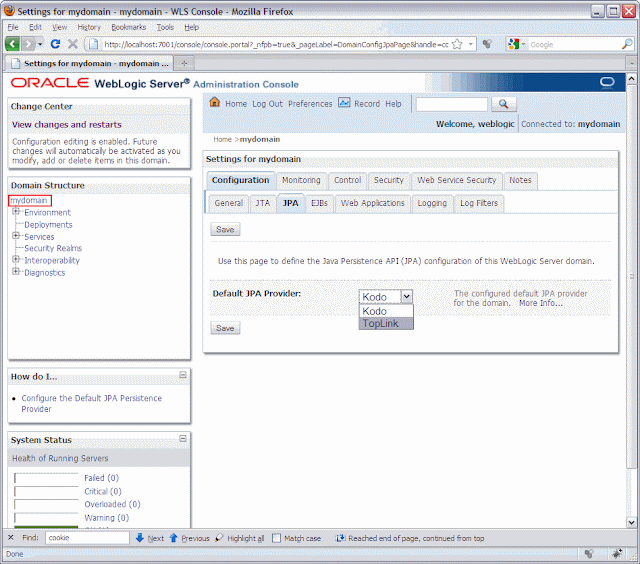The width and height of the screenshot is (640, 564).
Task: Click View changes and restarts link
Action: coord(67,124)
